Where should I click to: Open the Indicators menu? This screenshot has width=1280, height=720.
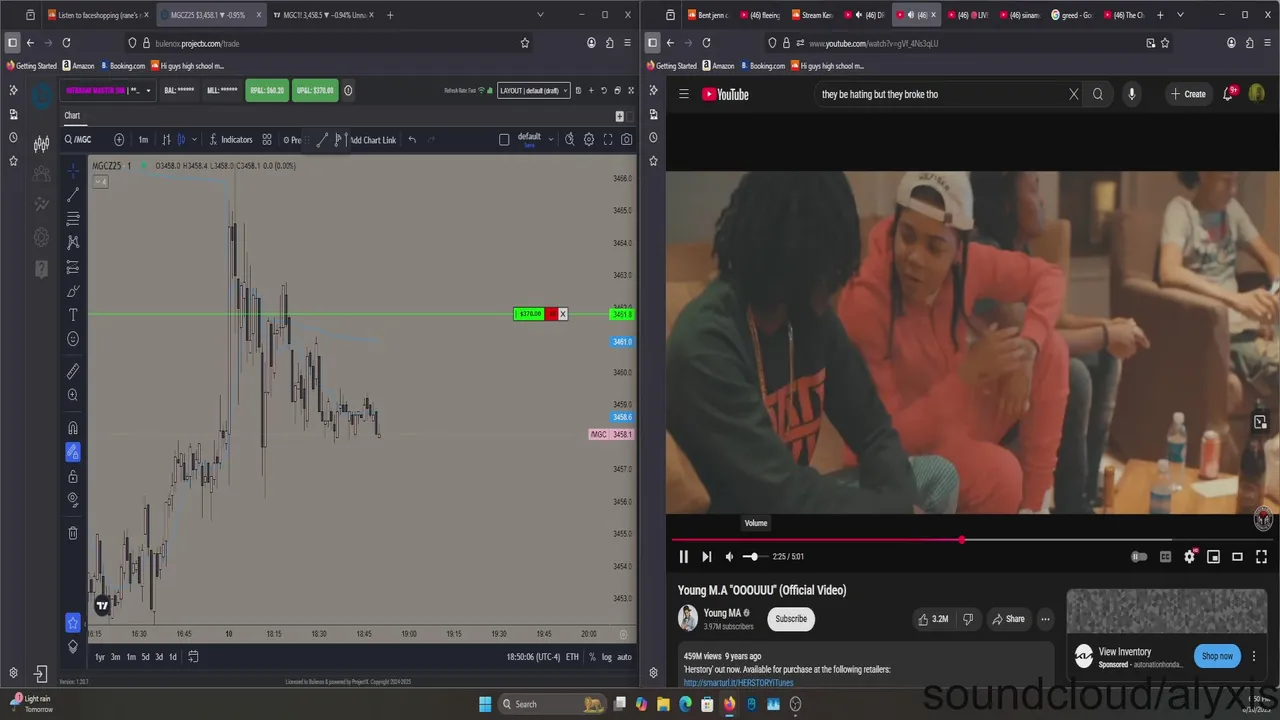pos(231,139)
